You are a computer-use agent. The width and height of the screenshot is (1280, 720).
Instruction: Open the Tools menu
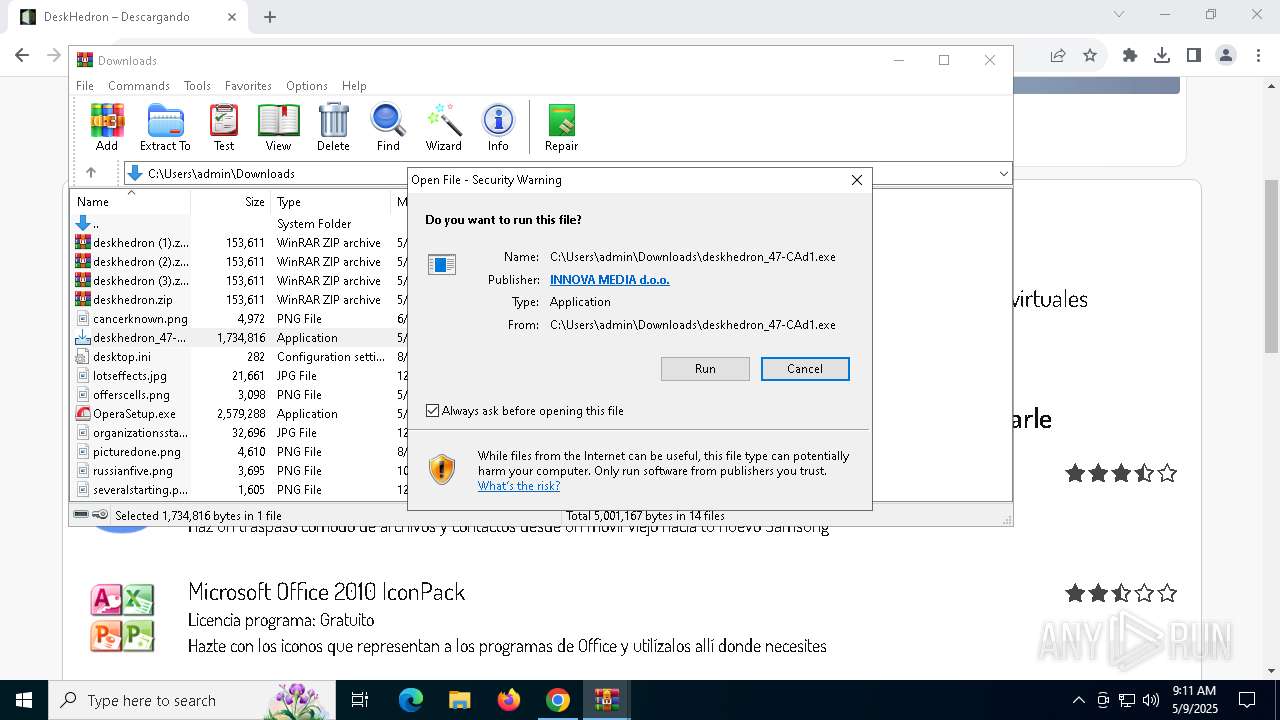(197, 86)
